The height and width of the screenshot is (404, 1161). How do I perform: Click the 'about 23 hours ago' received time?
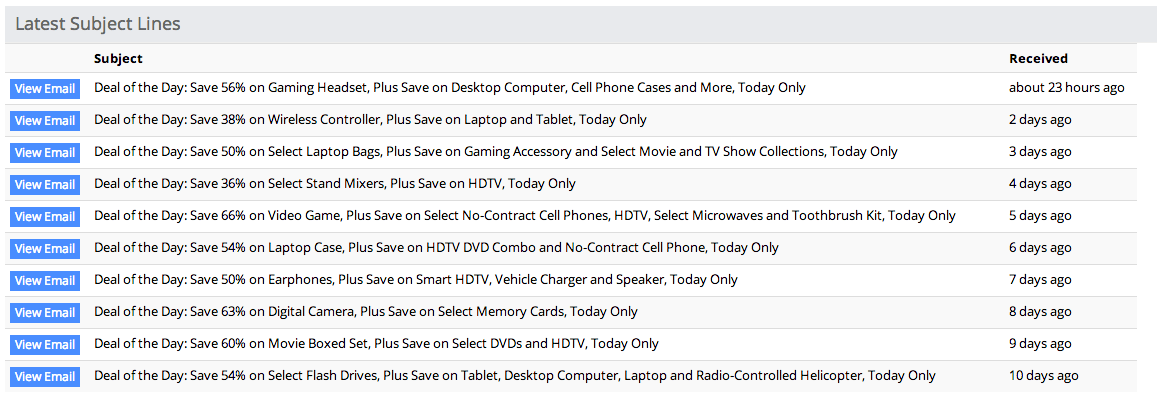(1066, 88)
